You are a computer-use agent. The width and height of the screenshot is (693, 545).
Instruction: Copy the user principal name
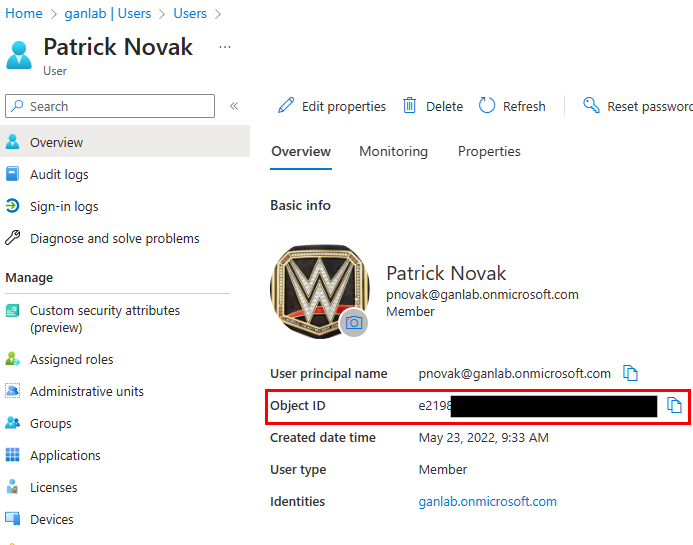pos(630,373)
